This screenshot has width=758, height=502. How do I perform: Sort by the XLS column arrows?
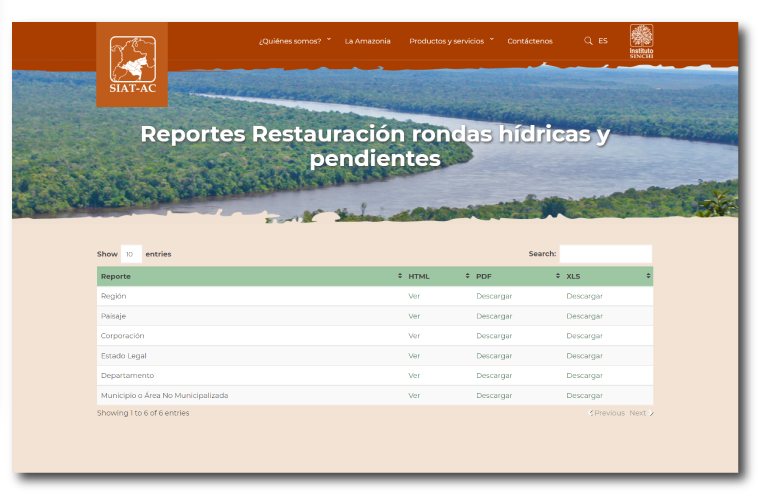pyautogui.click(x=648, y=276)
